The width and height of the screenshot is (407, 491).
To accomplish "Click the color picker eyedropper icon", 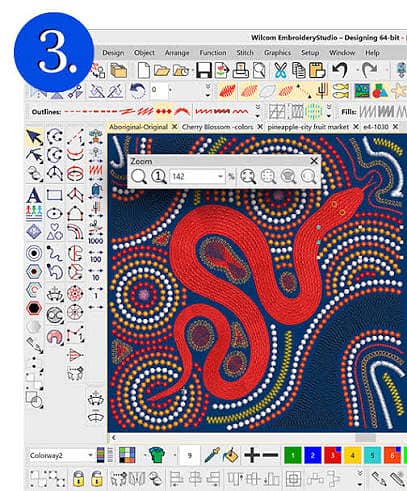I will tap(212, 455).
